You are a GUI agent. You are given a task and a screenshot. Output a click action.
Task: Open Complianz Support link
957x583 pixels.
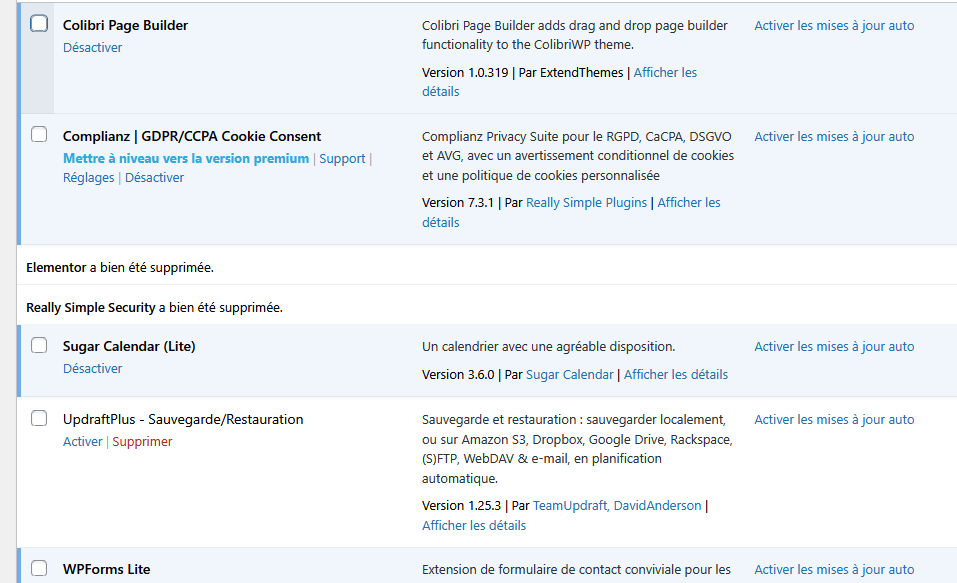[x=342, y=158]
